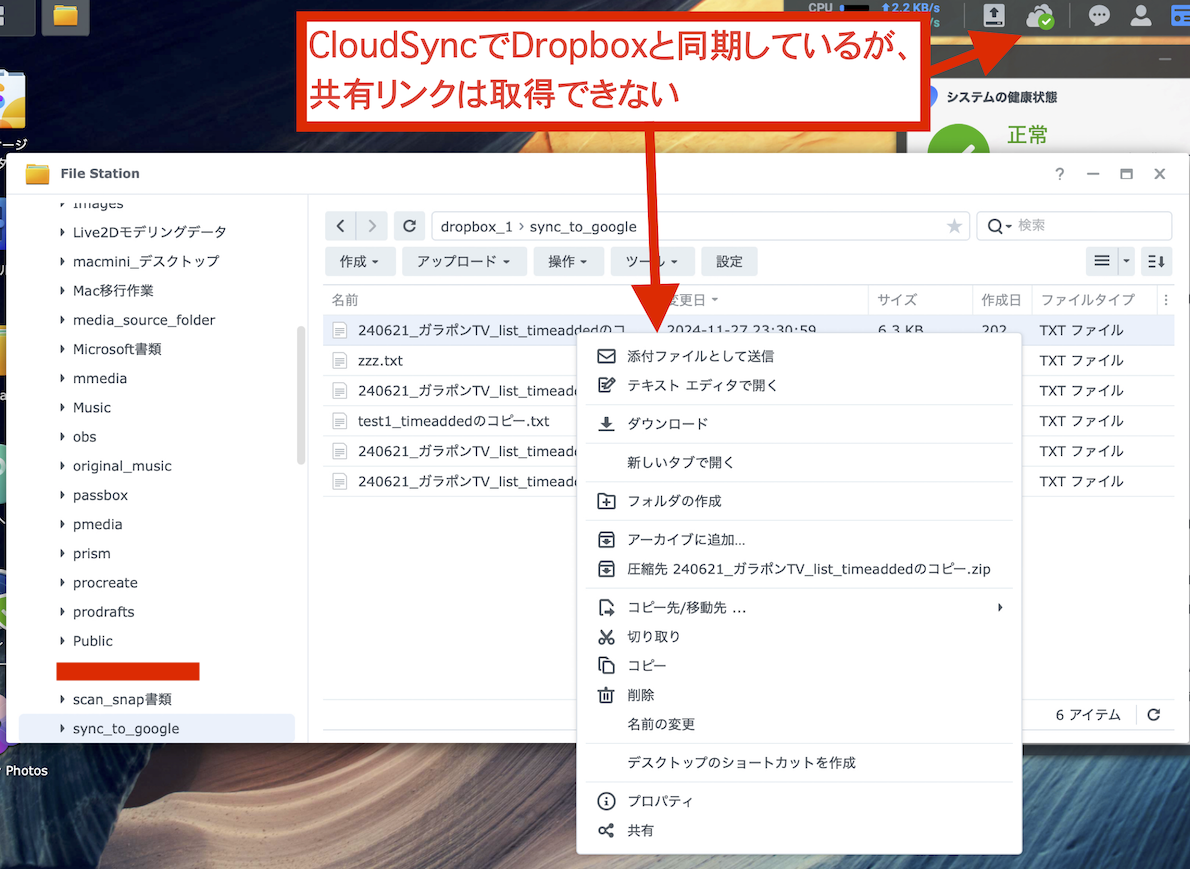Click the user account icon
Image resolution: width=1190 pixels, height=869 pixels.
pyautogui.click(x=1140, y=16)
